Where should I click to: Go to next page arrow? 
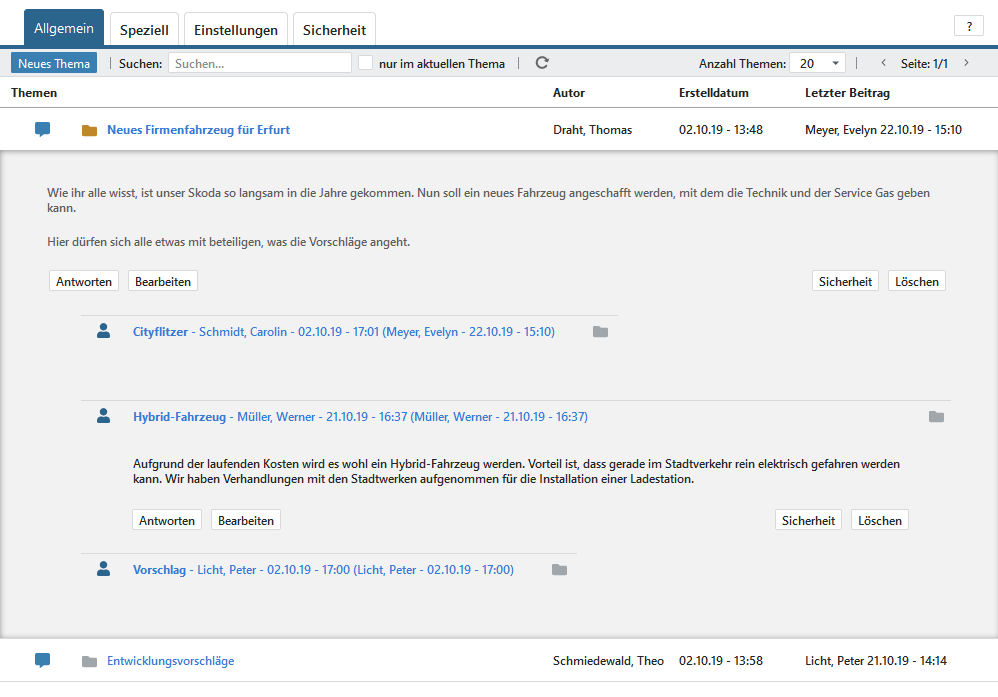pyautogui.click(x=966, y=63)
